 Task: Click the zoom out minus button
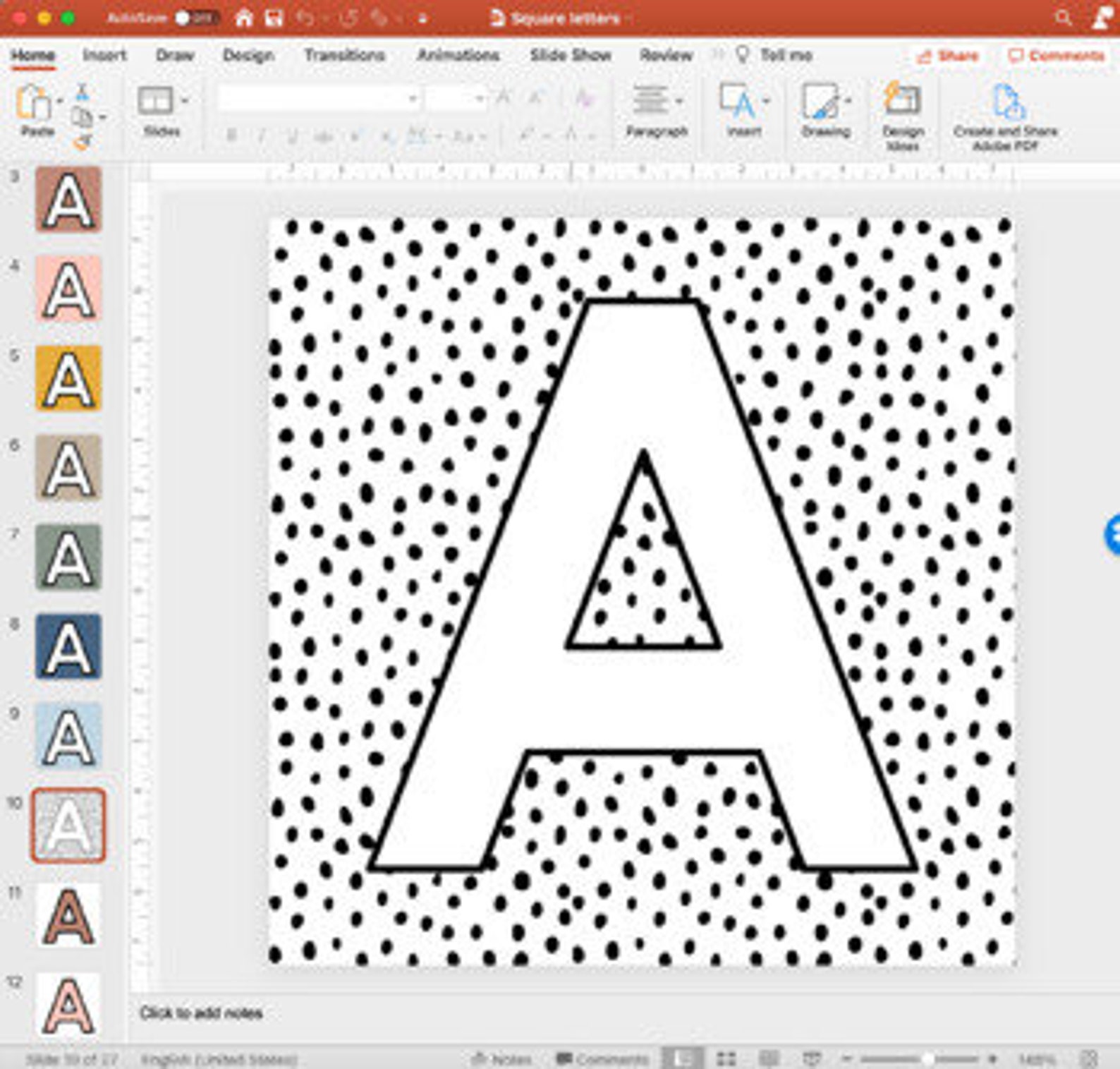[847, 1058]
